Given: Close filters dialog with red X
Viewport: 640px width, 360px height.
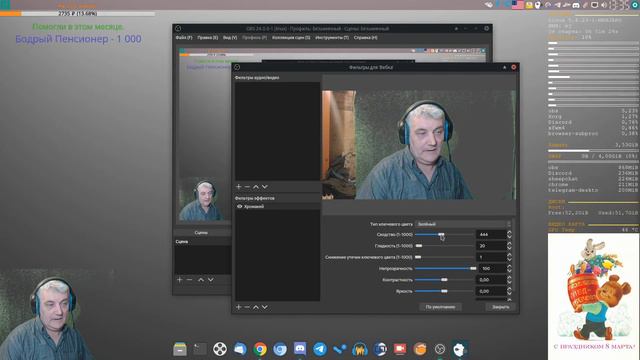Looking at the screenshot, I should pyautogui.click(x=514, y=67).
